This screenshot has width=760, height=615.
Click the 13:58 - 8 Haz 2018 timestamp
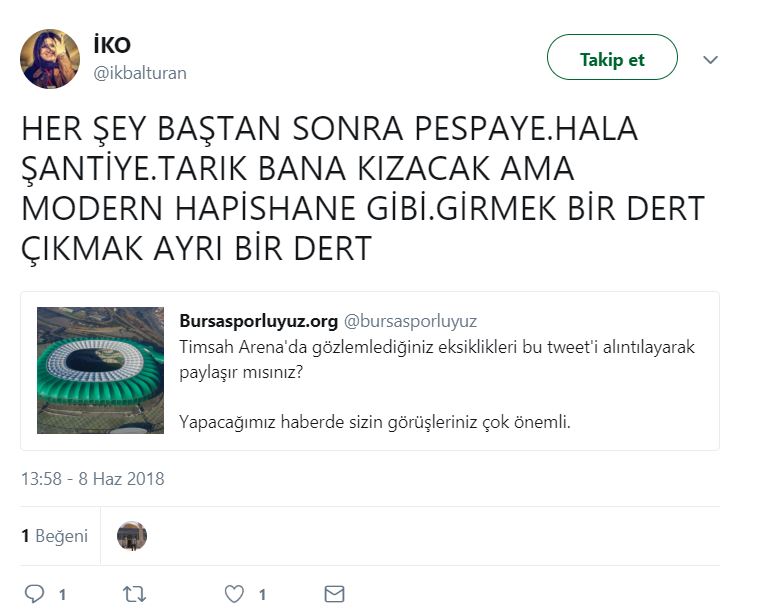(x=92, y=479)
